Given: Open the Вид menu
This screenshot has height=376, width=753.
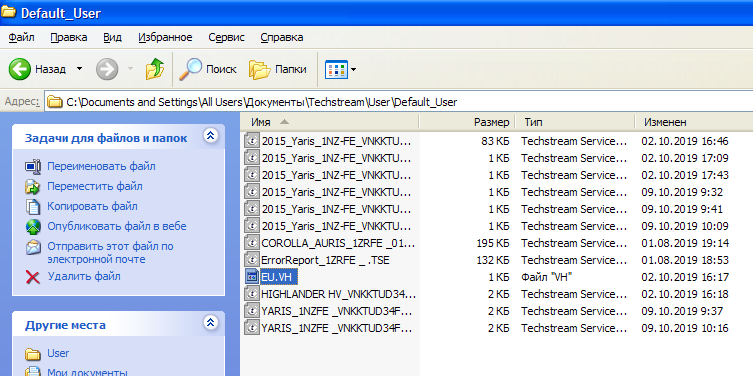Looking at the screenshot, I should pos(112,37).
